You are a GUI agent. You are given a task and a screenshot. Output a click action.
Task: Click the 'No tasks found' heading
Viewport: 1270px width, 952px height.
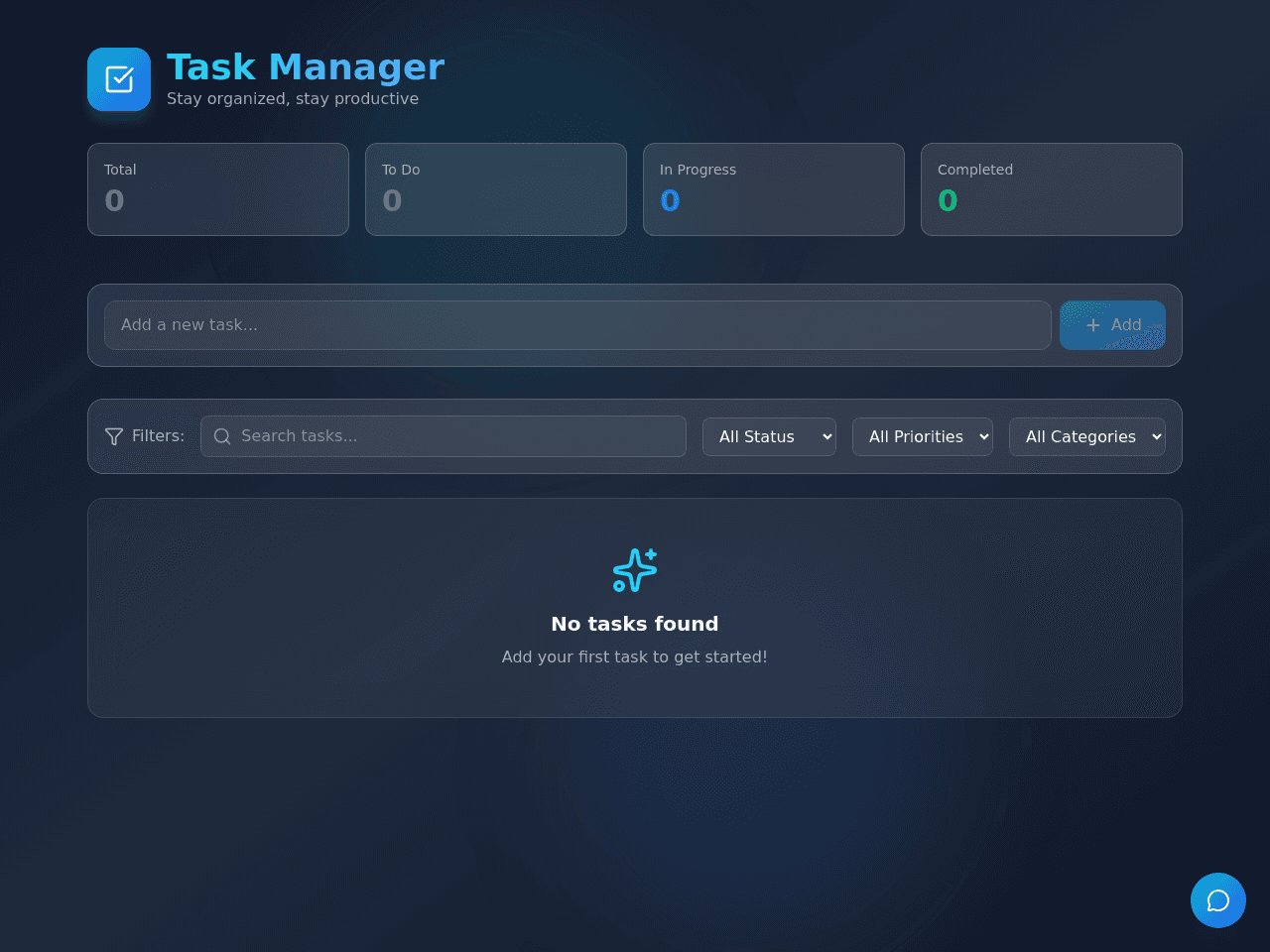(x=635, y=624)
